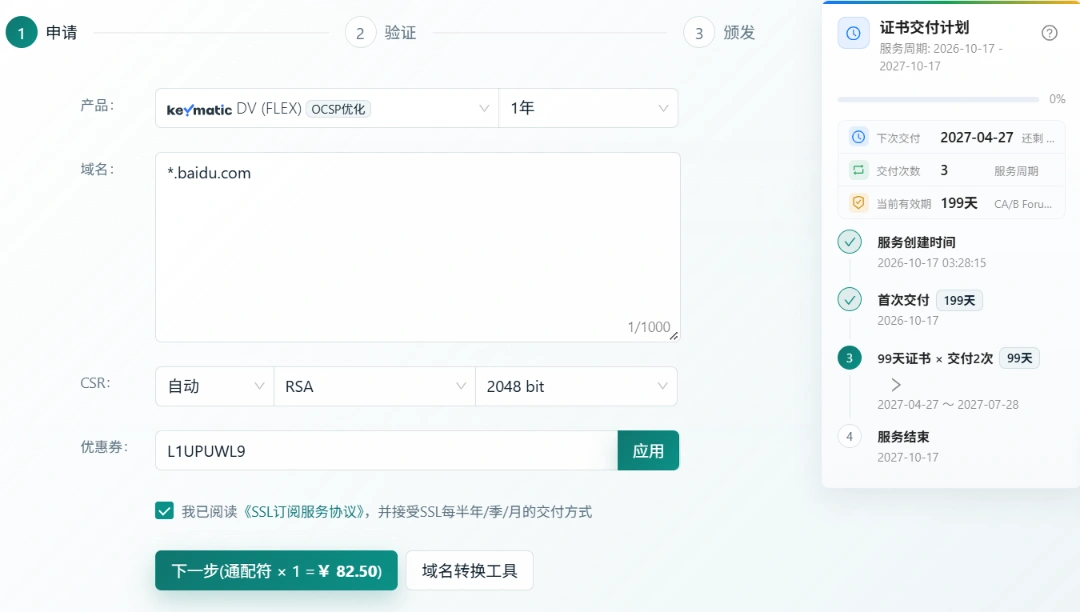This screenshot has width=1080, height=612.
Task: Go to step 3 颁发
Action: coord(720,32)
